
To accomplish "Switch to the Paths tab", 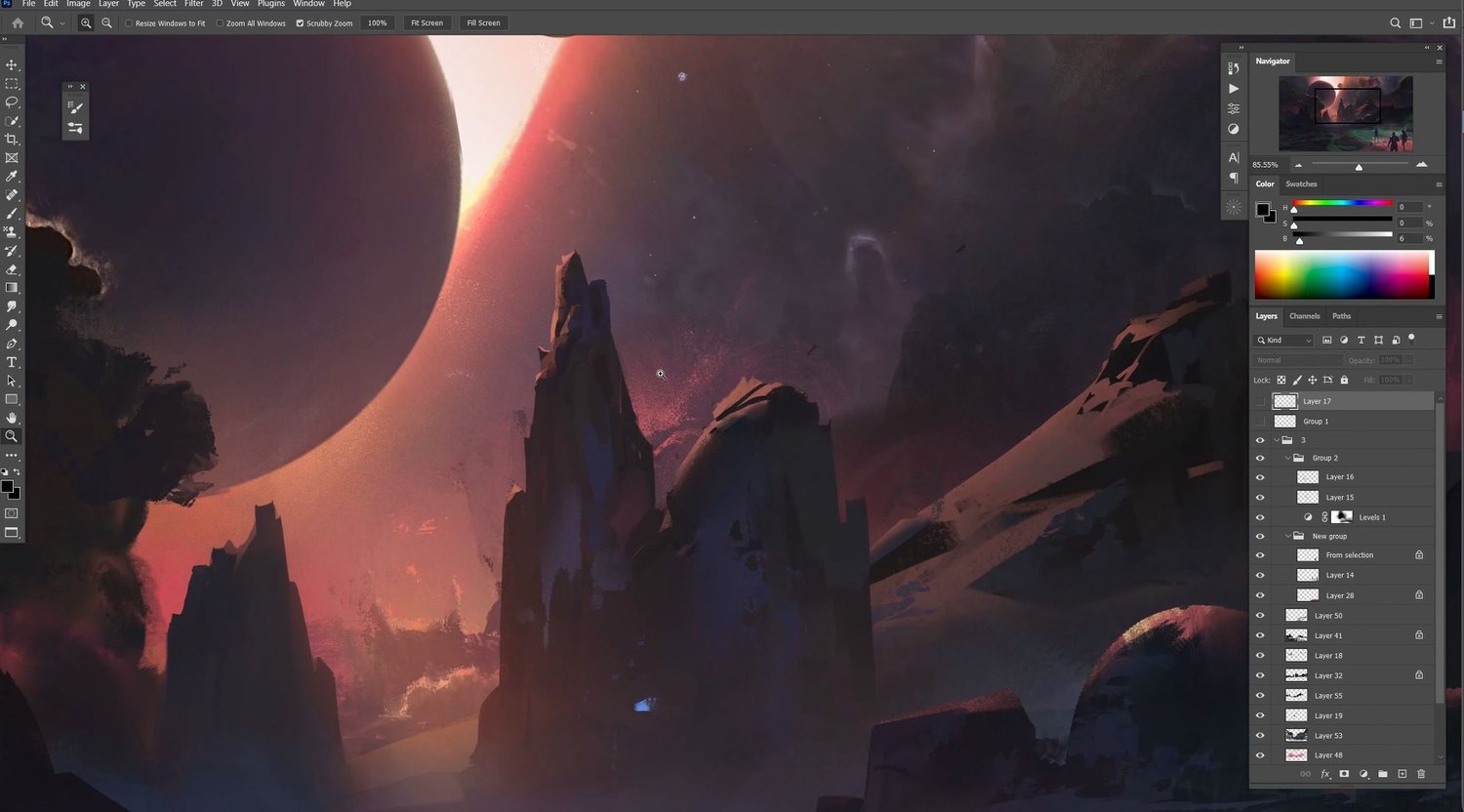I will pos(1342,316).
